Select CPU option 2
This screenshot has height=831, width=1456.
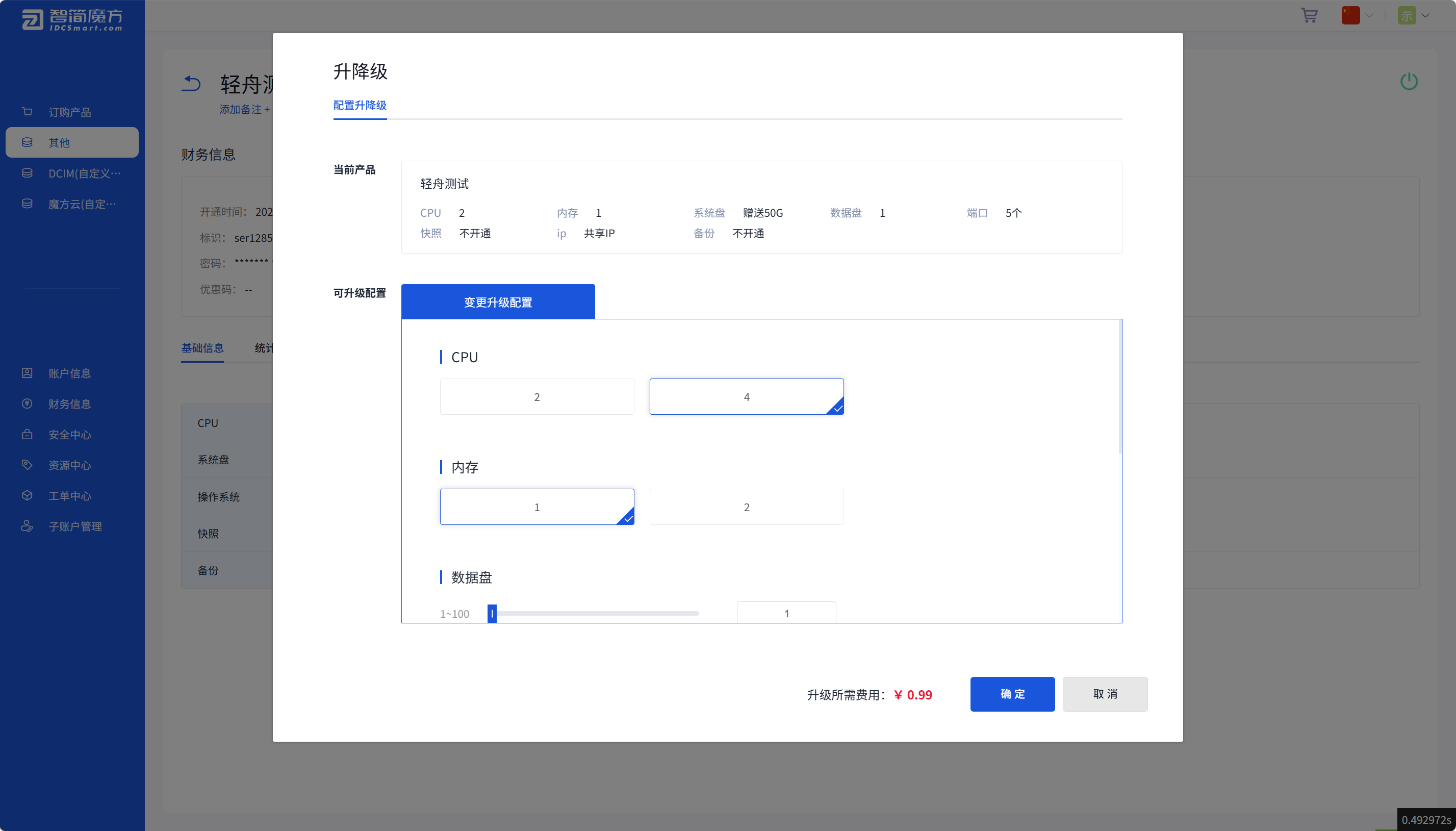click(x=537, y=397)
